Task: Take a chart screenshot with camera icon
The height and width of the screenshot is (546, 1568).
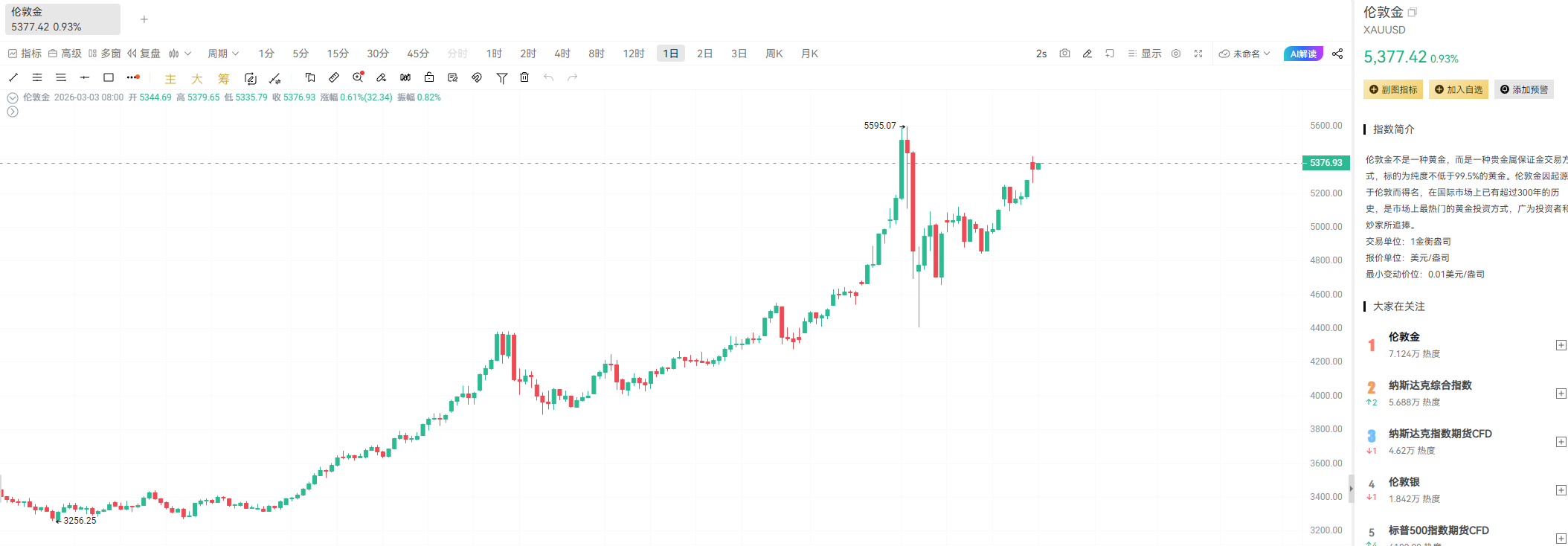Action: click(x=1064, y=54)
